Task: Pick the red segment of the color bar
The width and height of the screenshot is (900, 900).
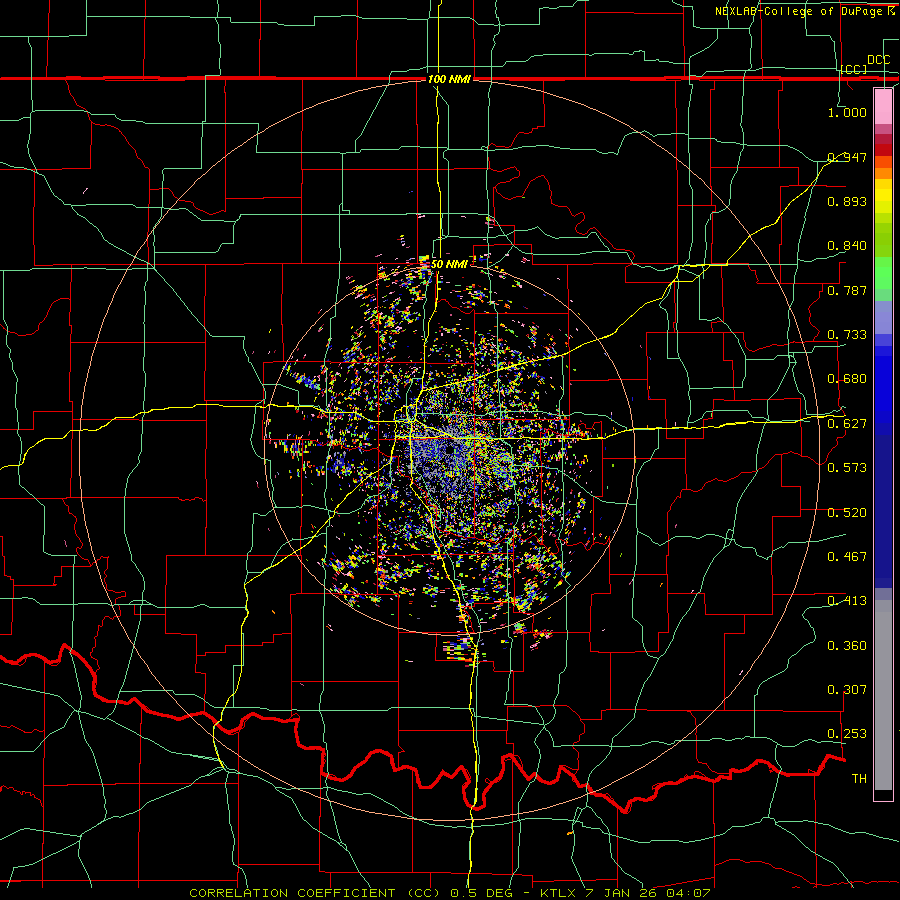Action: pyautogui.click(x=883, y=149)
